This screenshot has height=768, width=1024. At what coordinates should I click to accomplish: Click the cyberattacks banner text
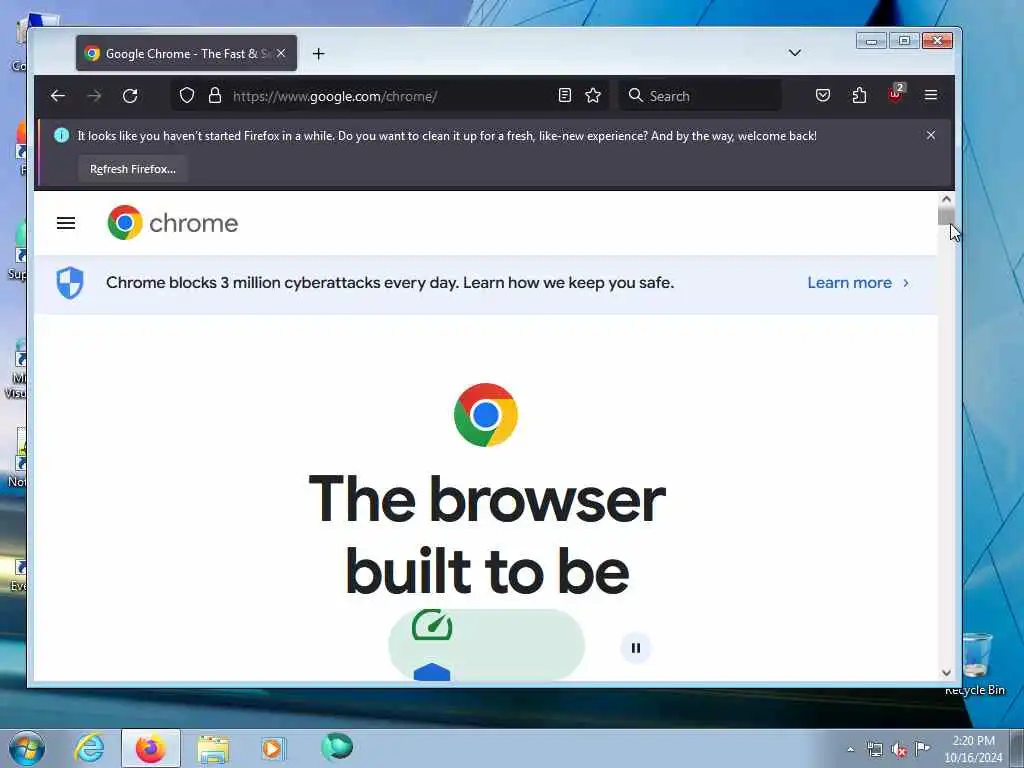(390, 283)
